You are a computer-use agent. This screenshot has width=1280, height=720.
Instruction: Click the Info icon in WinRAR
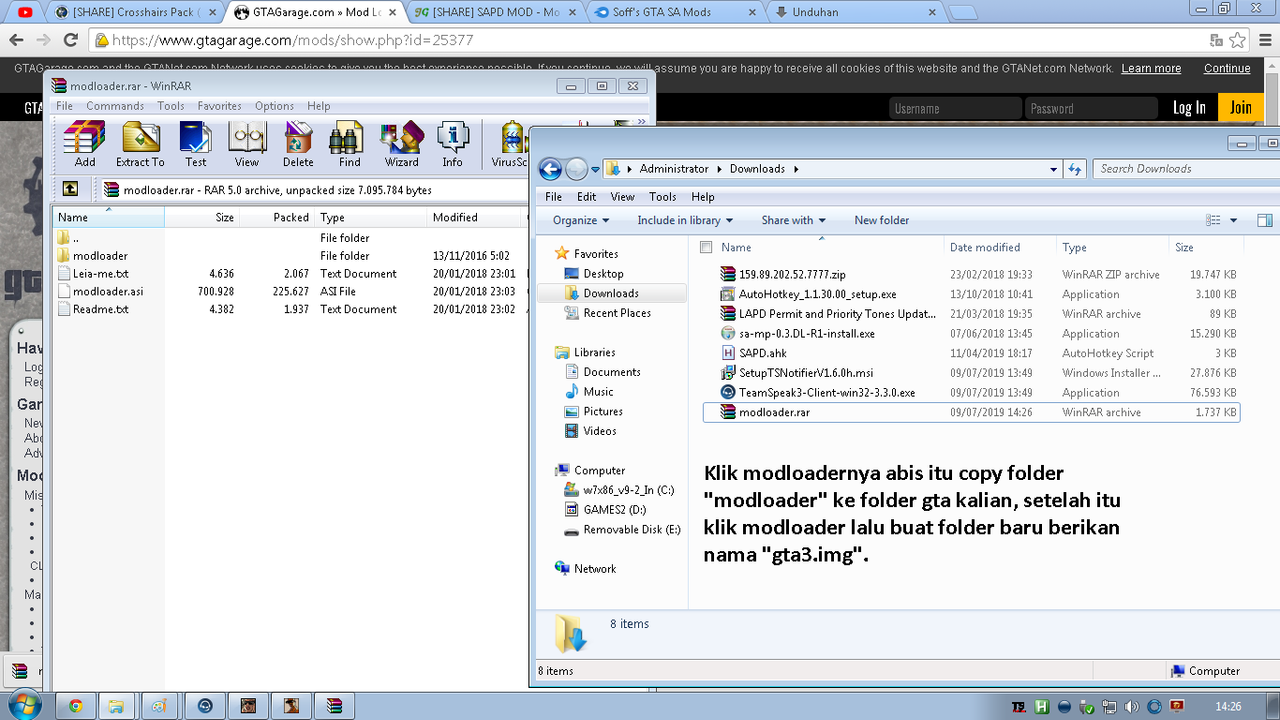pyautogui.click(x=453, y=145)
